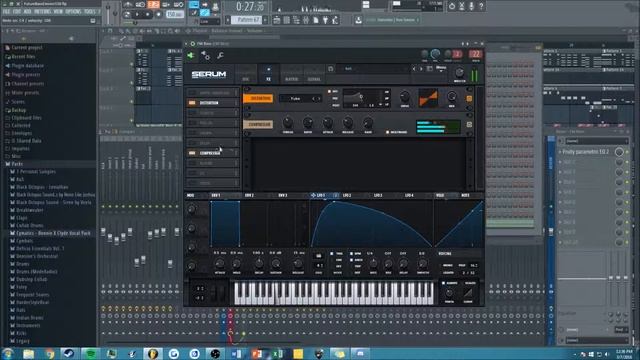Image resolution: width=640 pixels, height=360 pixels.
Task: Click the download icon beside the news panel
Action: coord(358,20)
